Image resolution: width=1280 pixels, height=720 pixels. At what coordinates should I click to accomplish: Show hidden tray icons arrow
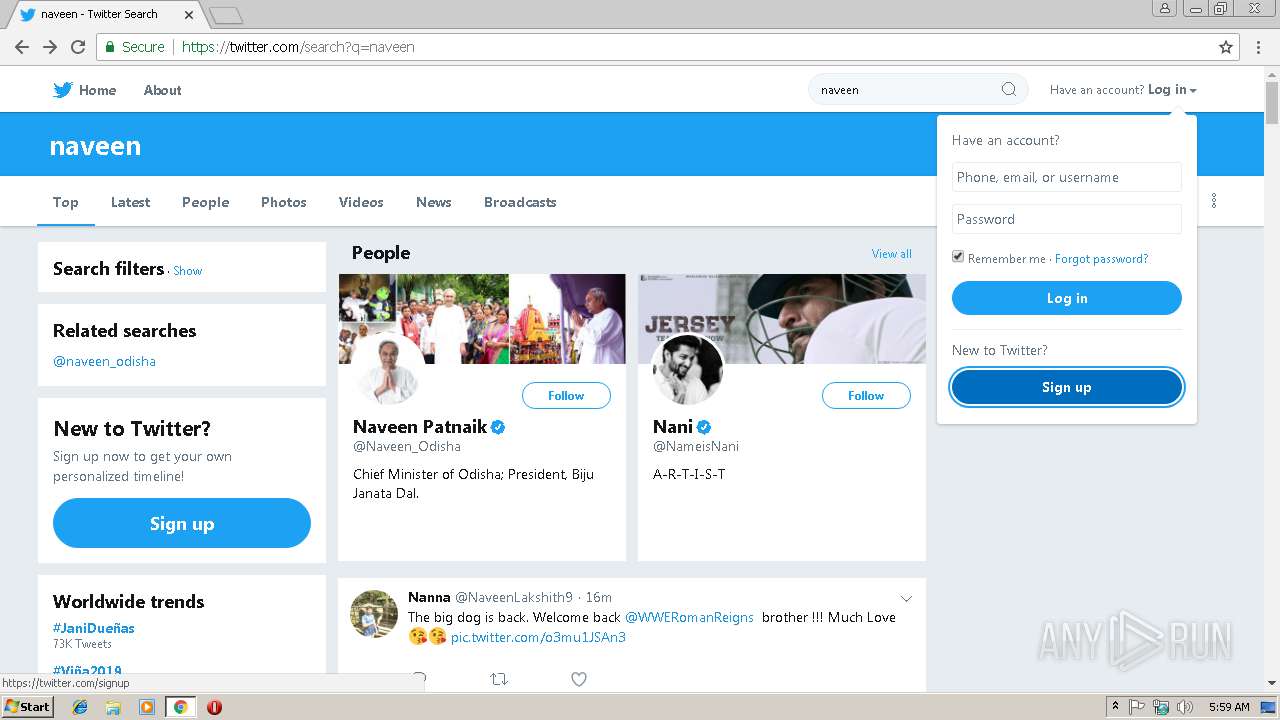[x=1115, y=707]
